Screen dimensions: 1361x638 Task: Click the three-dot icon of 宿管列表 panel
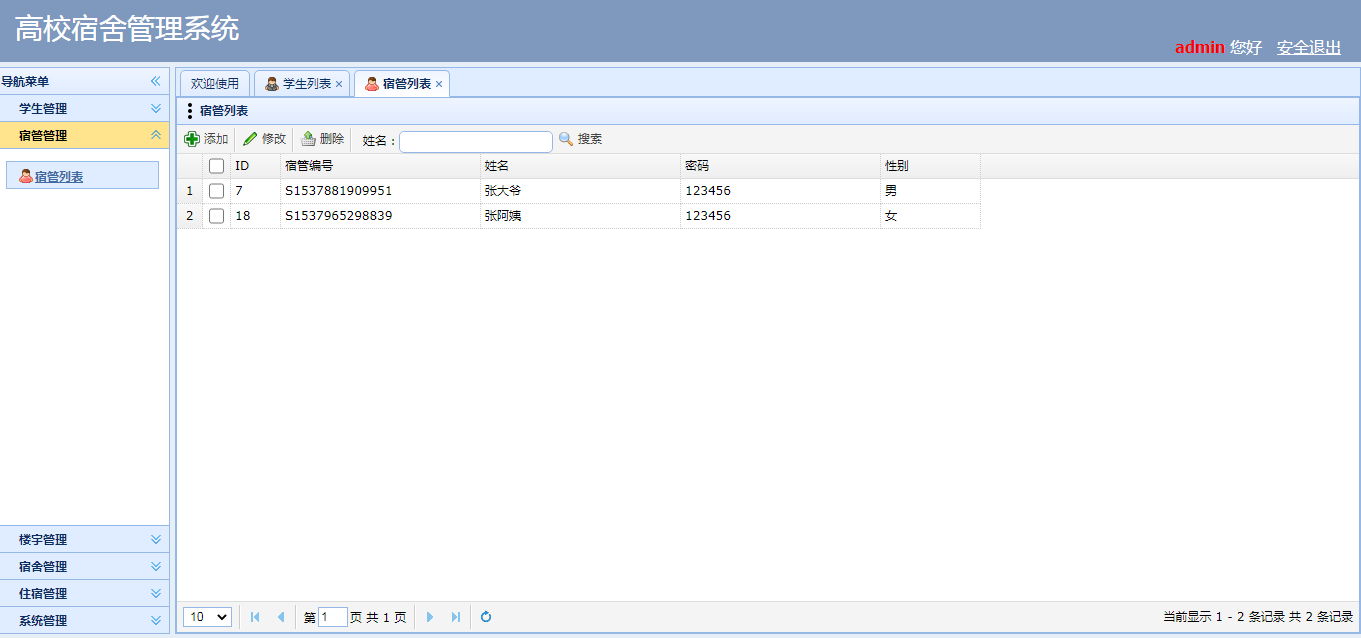pos(190,111)
